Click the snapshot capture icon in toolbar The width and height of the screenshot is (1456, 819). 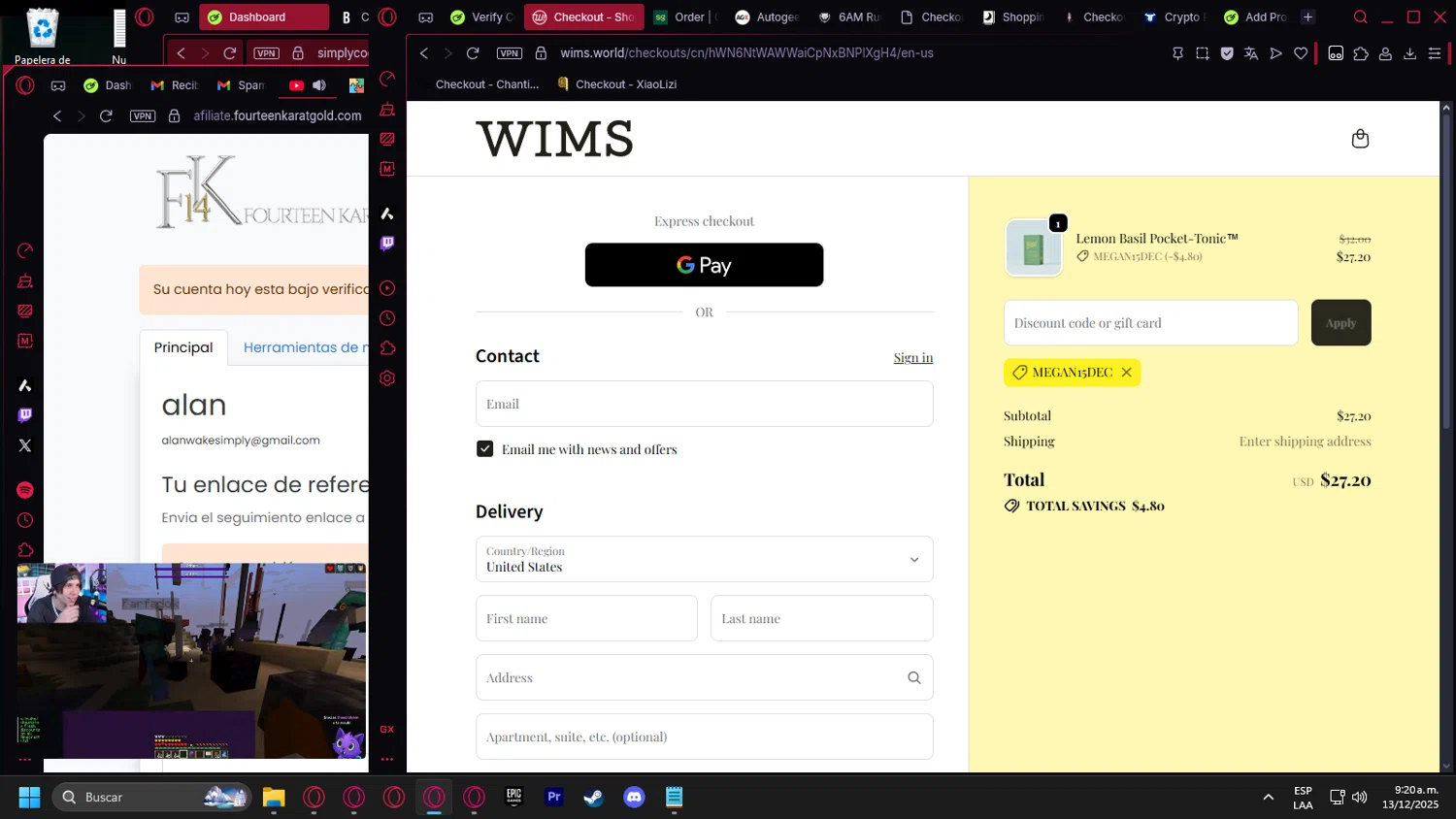pos(1203,53)
